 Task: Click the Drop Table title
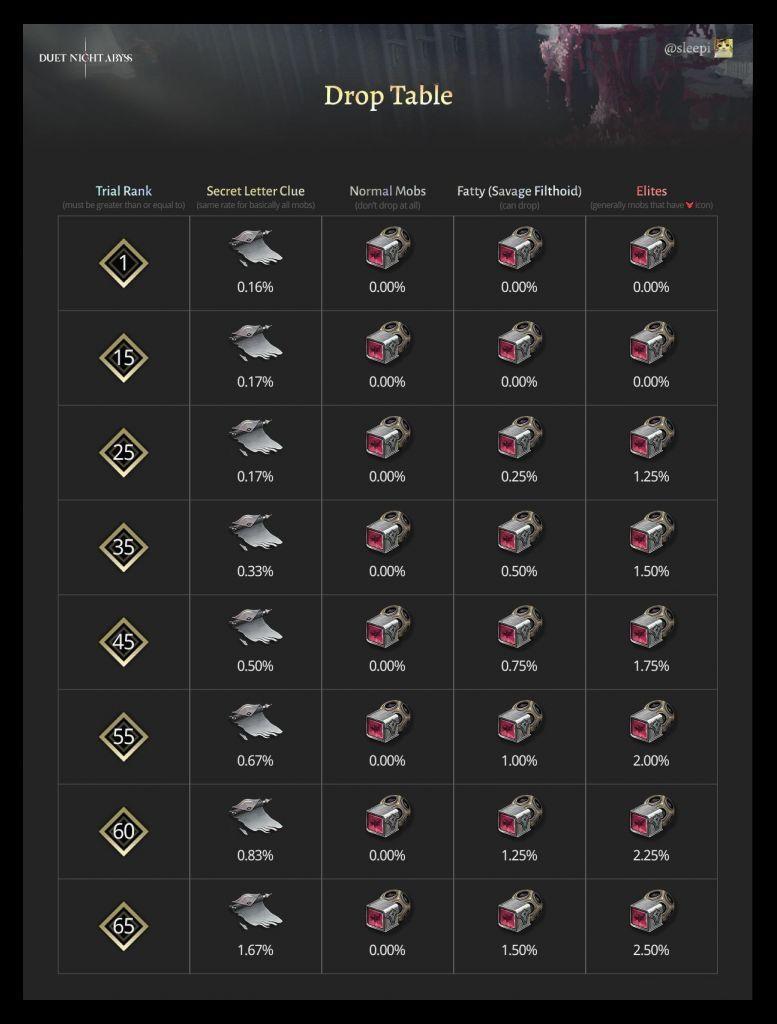[388, 96]
